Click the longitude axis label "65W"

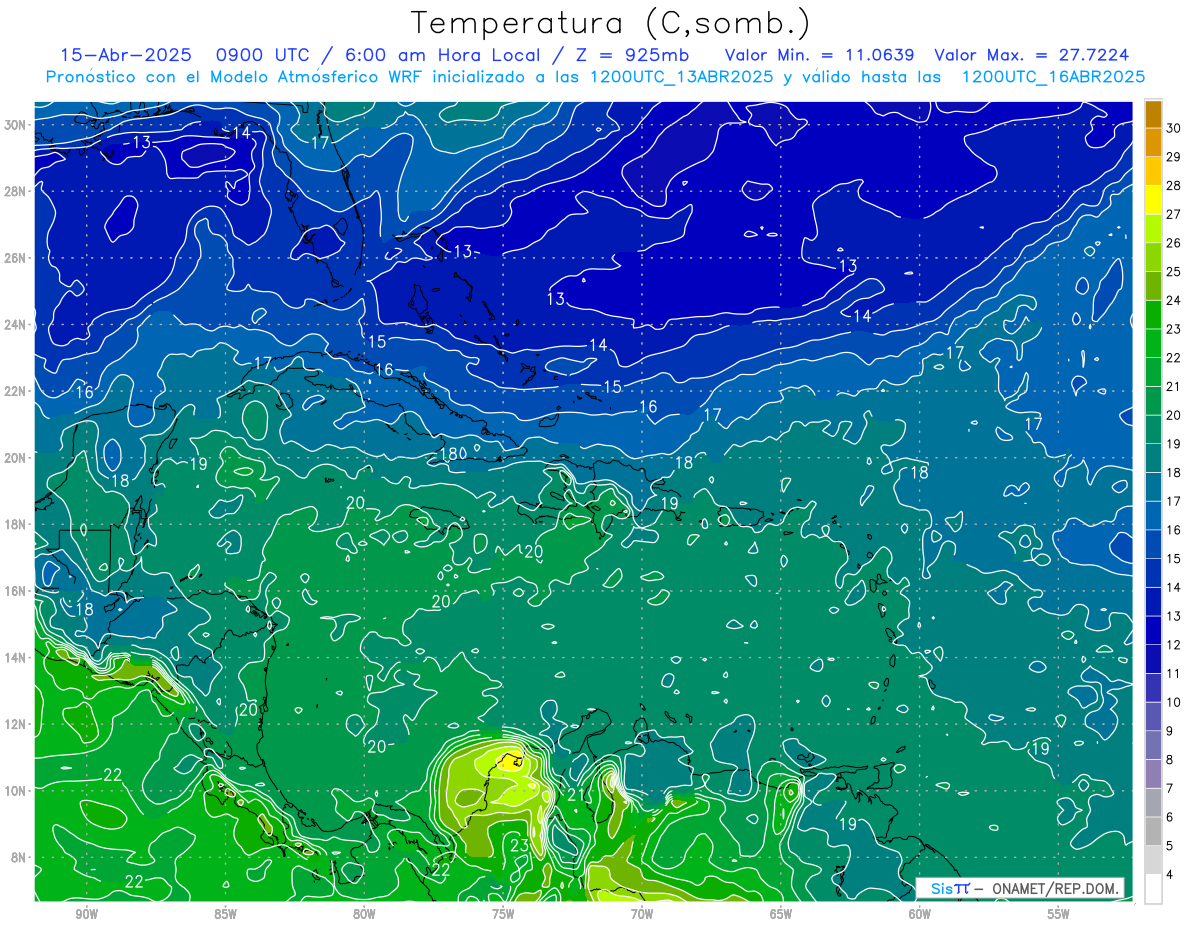click(x=781, y=914)
